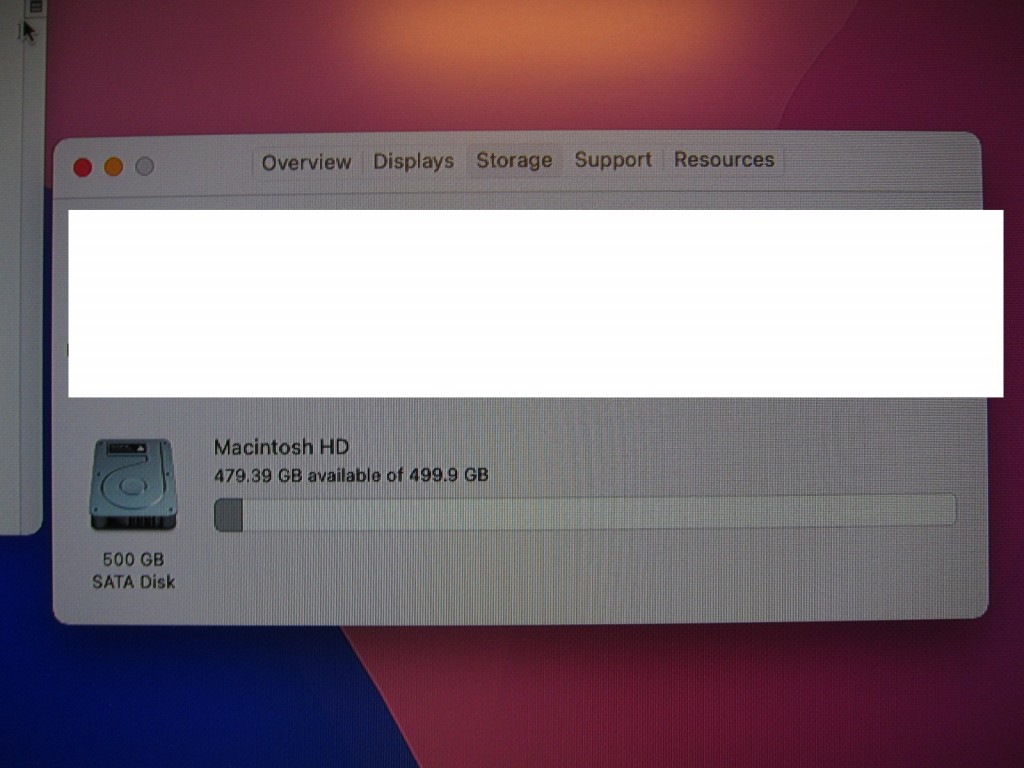Click the partially visible window on the left edge
Screen dimensions: 1024x768
20,300
